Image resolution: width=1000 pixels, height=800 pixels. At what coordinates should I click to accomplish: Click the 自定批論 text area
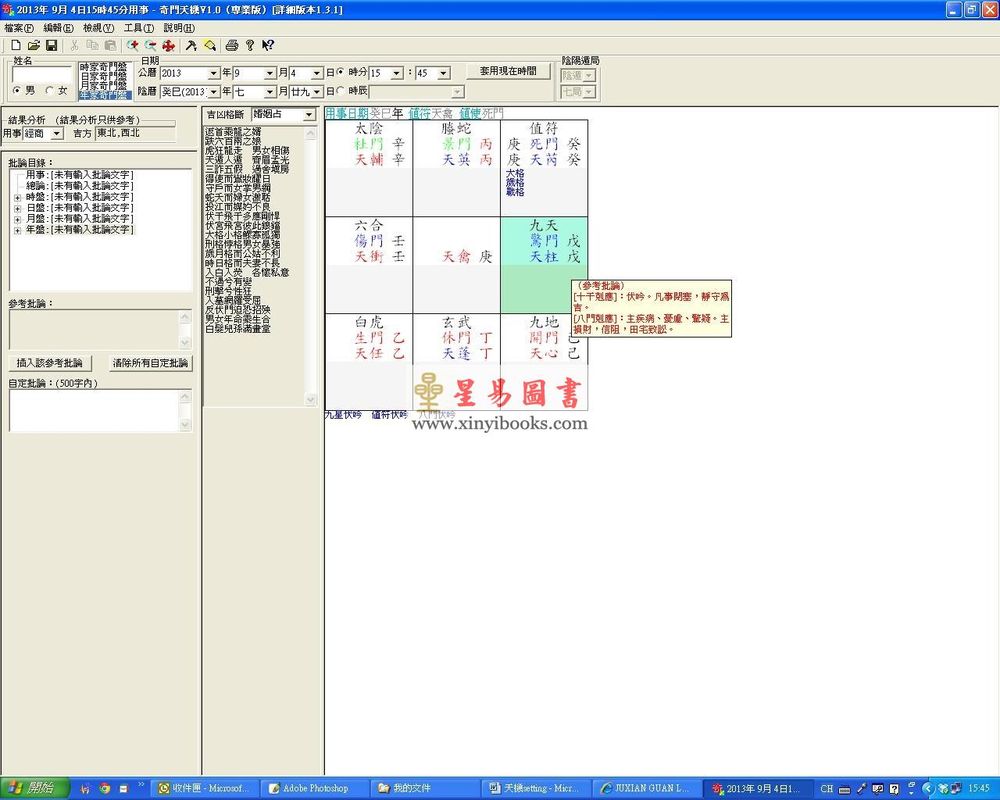[x=95, y=411]
